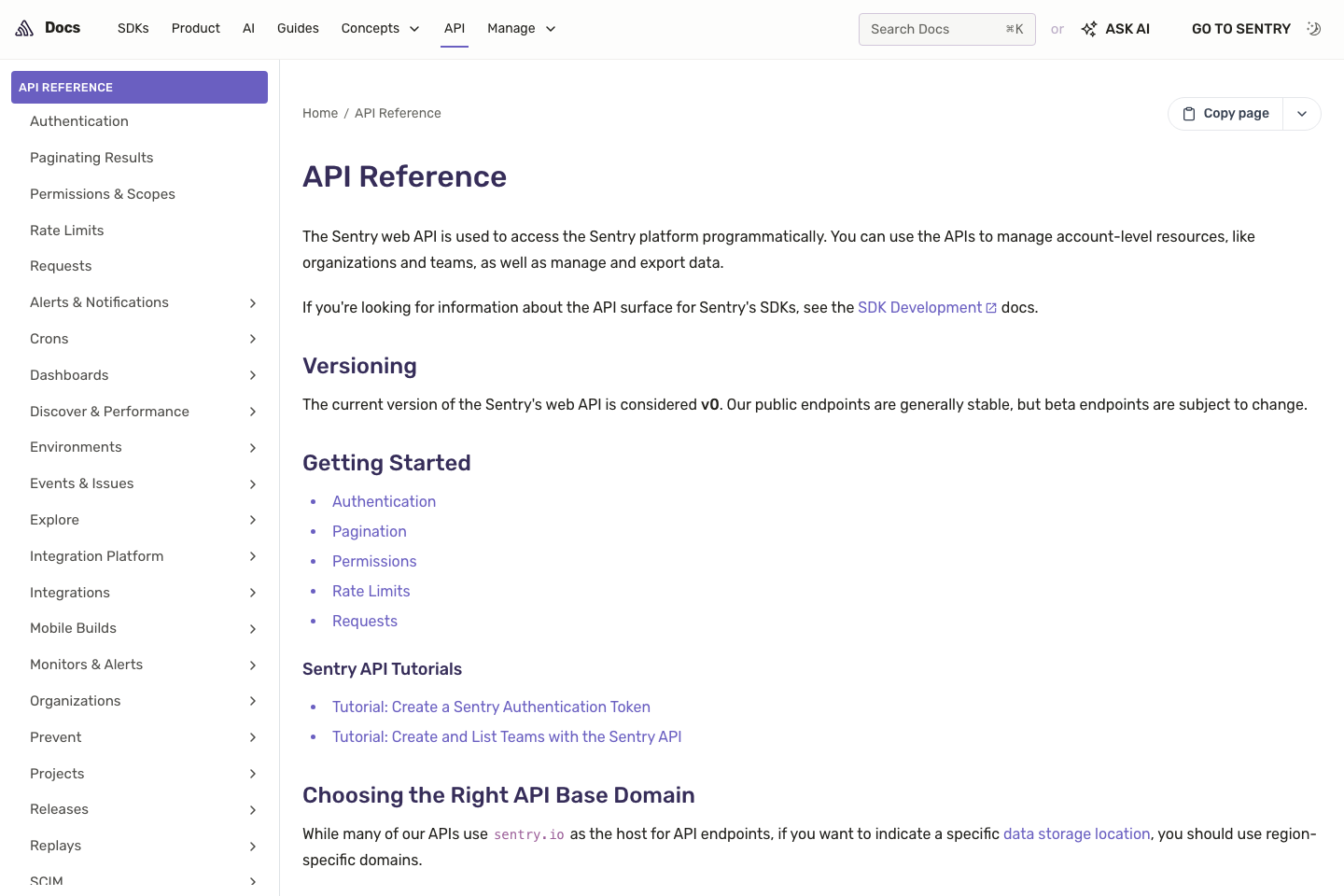Open the SDK Development external link icon
Screen dimensions: 1344x896
990,307
